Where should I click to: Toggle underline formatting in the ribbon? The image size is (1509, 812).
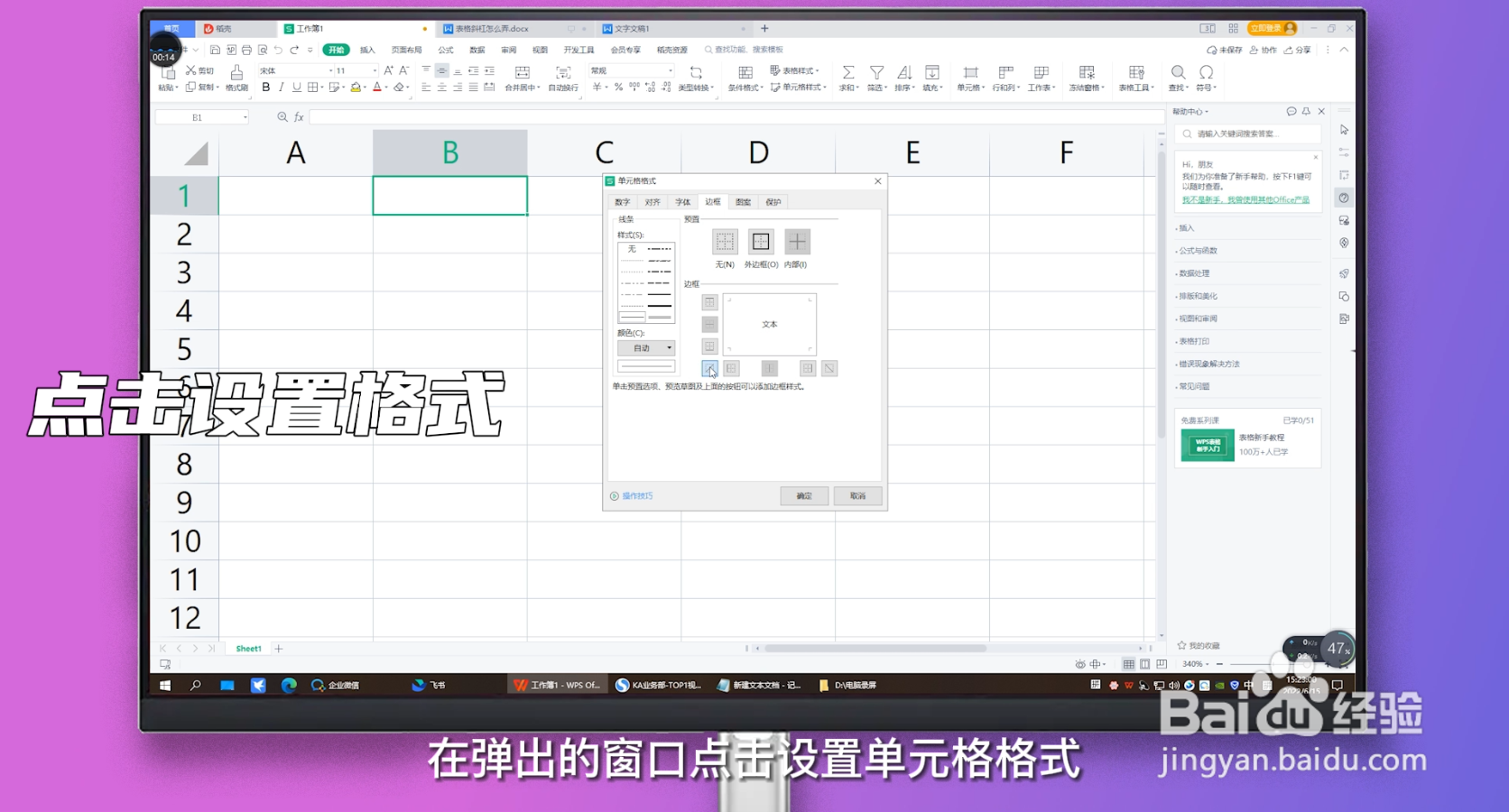click(296, 88)
